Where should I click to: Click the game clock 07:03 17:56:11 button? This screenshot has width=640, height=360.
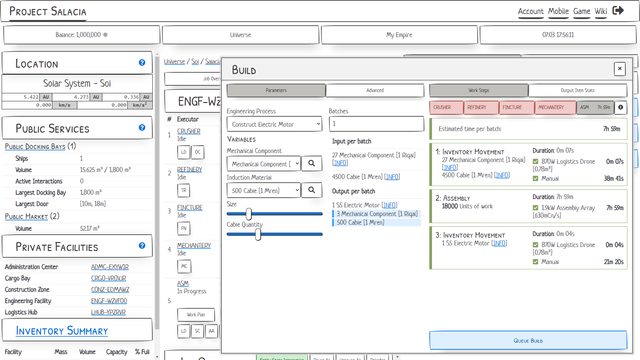coord(558,35)
